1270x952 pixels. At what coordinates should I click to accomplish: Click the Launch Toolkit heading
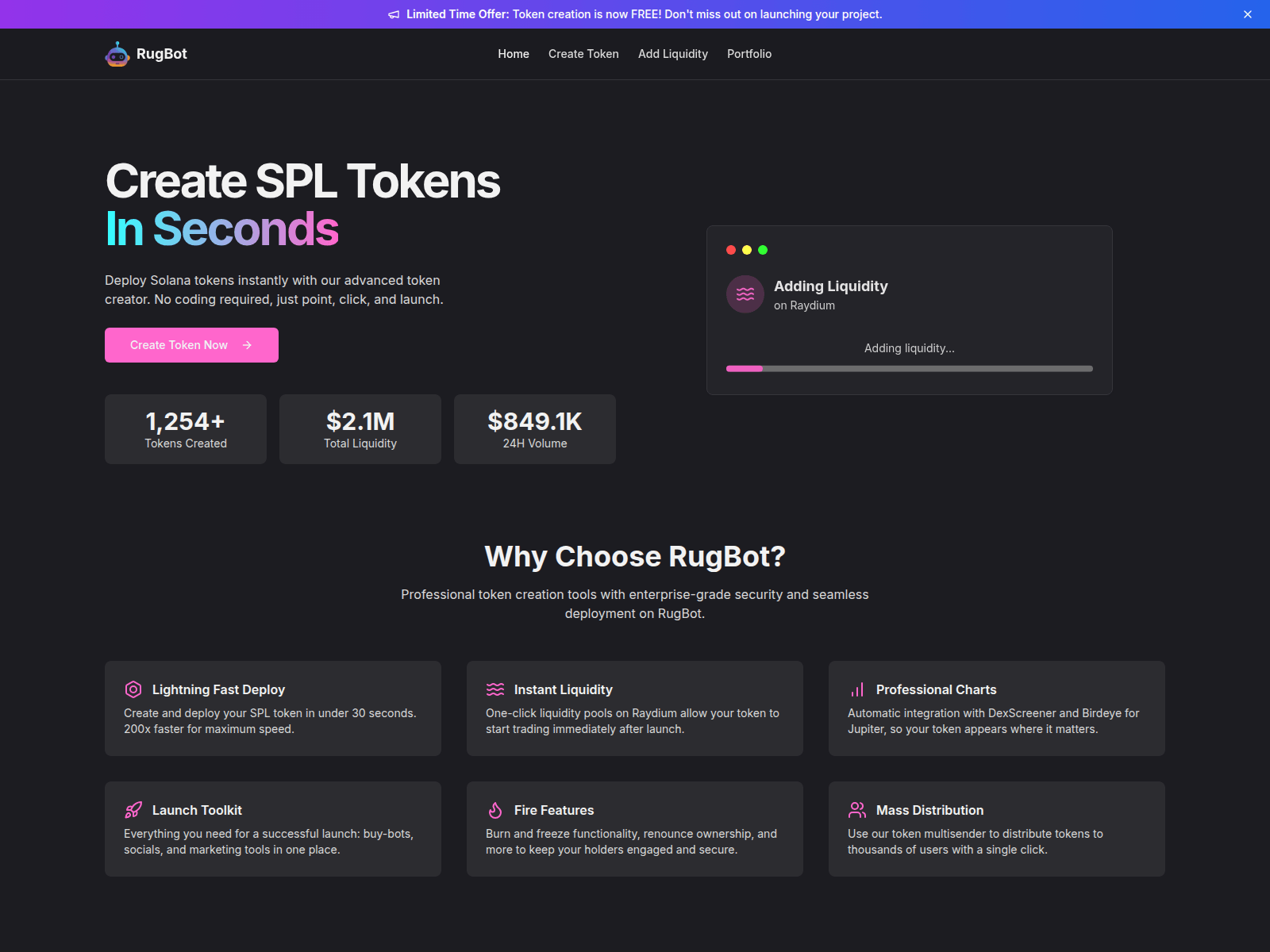(x=197, y=810)
